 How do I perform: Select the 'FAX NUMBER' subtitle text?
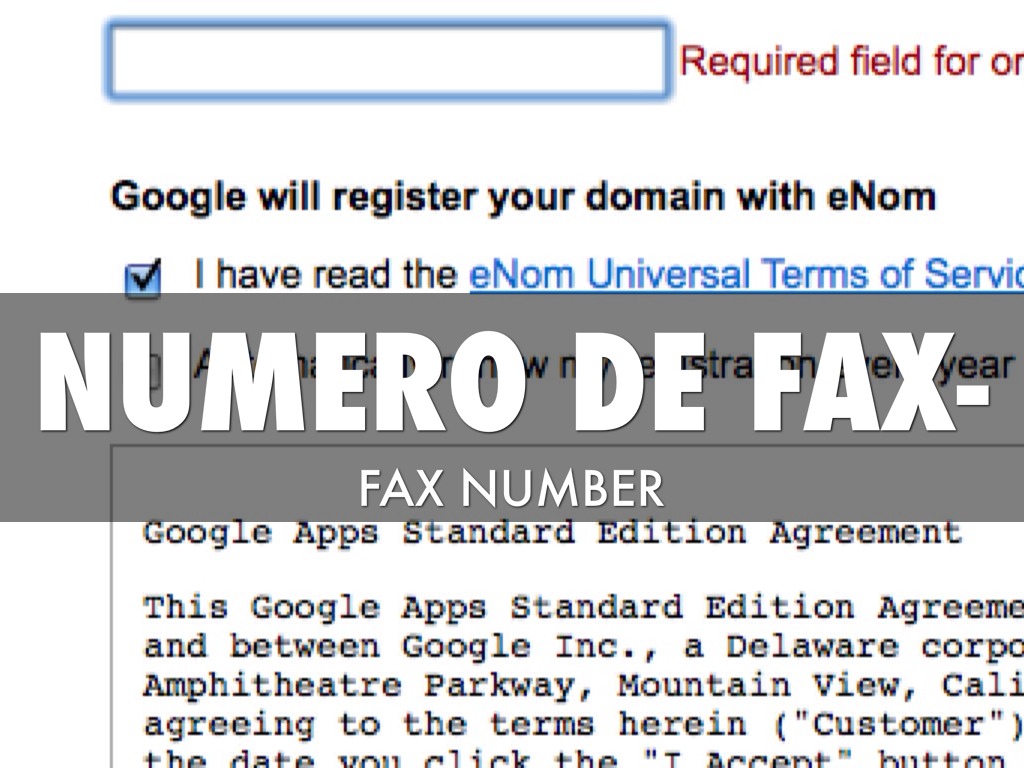pos(511,490)
